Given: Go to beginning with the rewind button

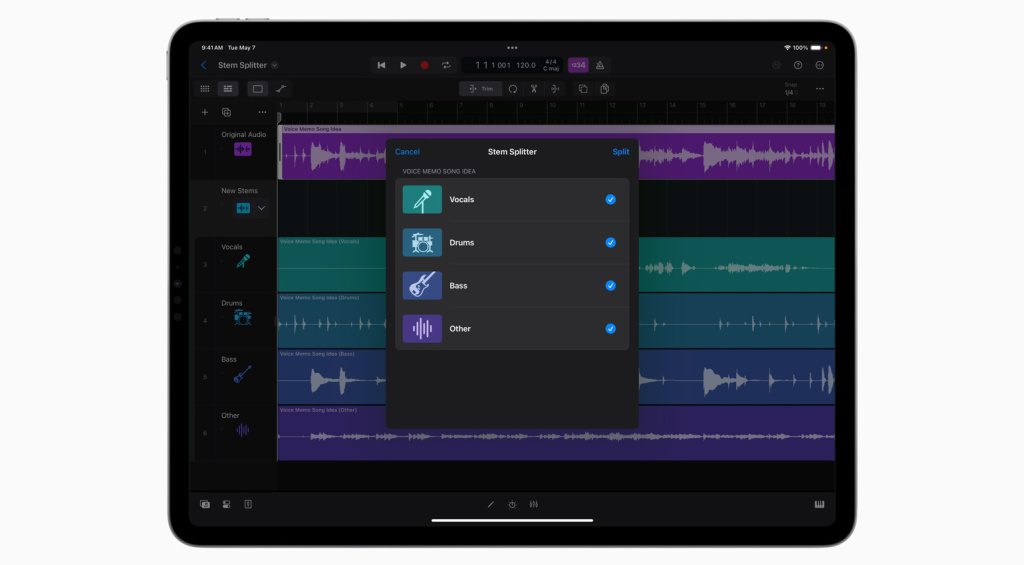Looking at the screenshot, I should coord(381,65).
